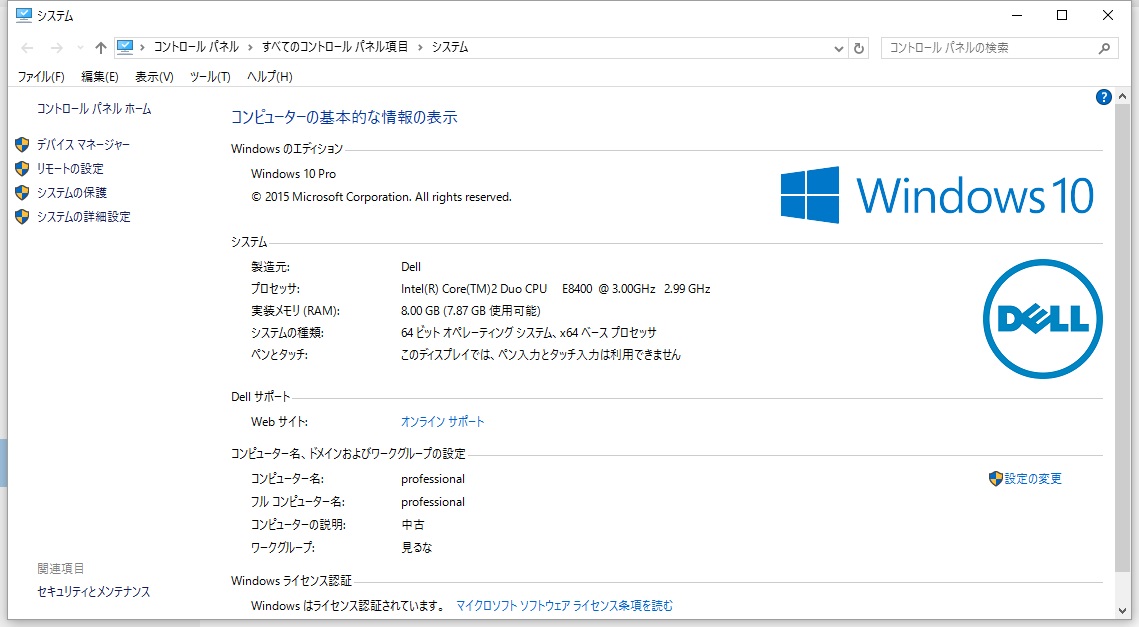
Task: Select ペンとタッチ value text
Action: [540, 355]
